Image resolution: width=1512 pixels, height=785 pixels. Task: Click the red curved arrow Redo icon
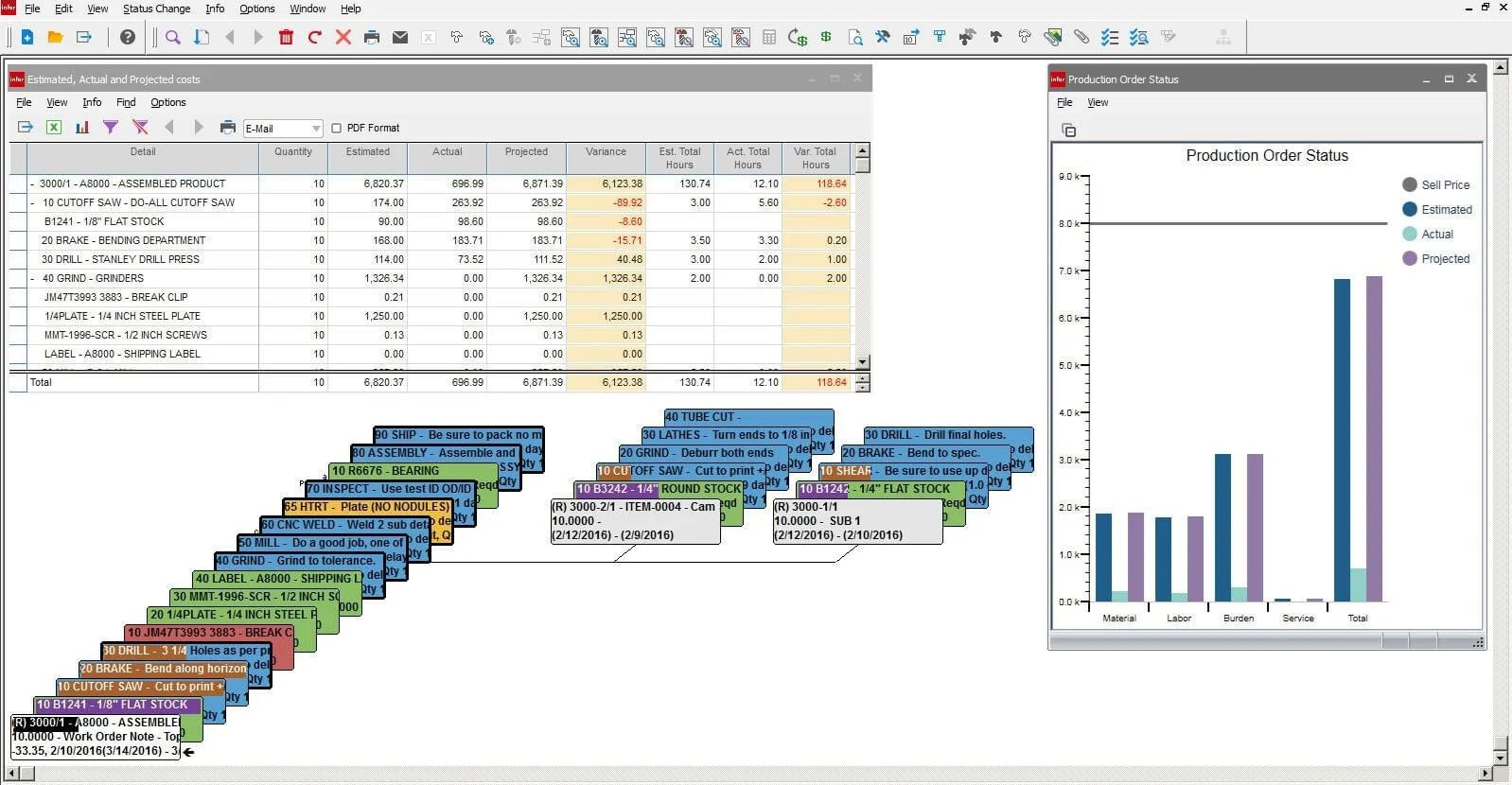(x=315, y=37)
